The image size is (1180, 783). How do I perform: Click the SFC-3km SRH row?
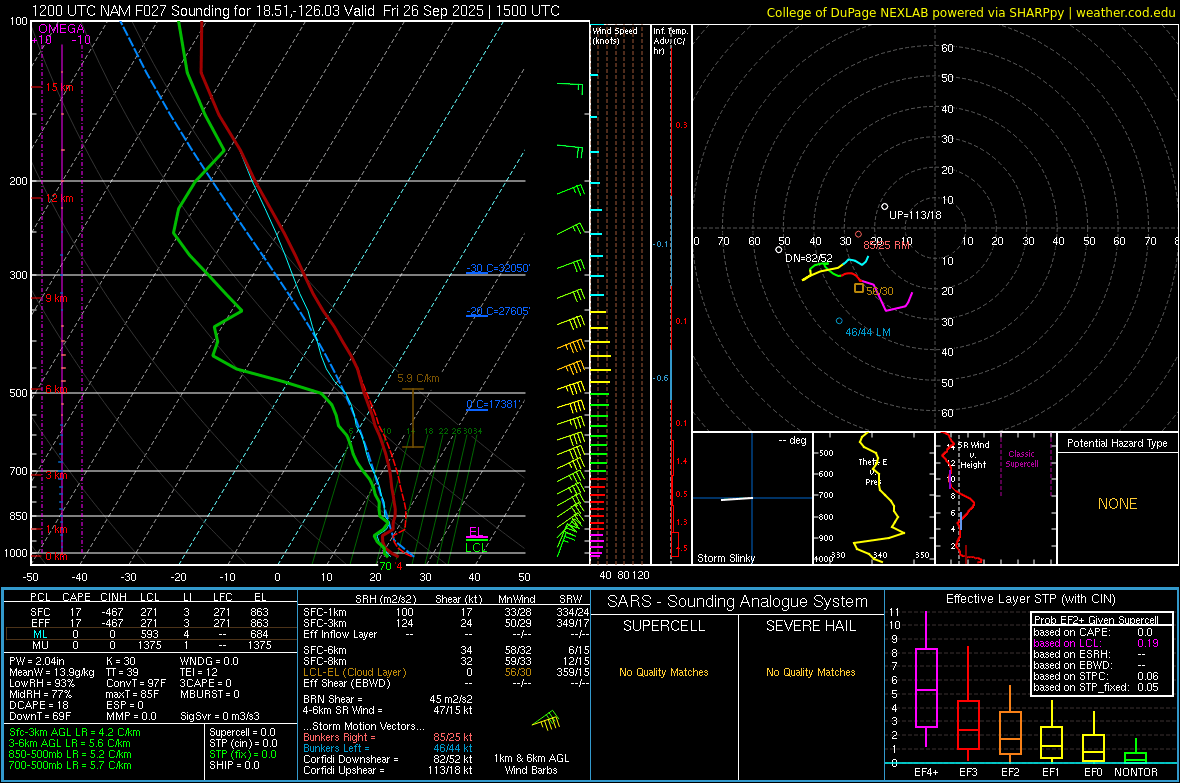tap(446, 623)
